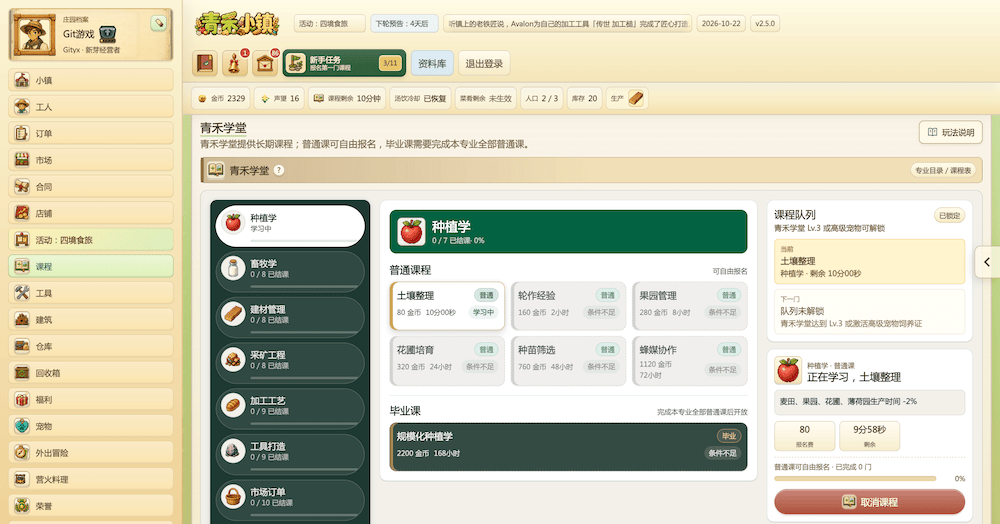This screenshot has height=524, width=1000.
Task: Click the 已锁定 queue badge
Action: pyautogui.click(x=949, y=215)
